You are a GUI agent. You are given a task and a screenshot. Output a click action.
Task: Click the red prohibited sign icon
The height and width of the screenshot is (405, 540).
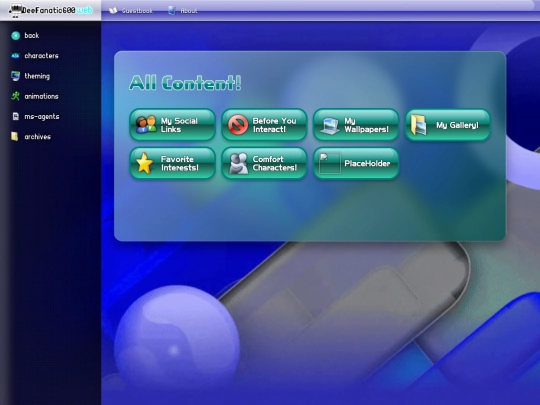tap(238, 125)
